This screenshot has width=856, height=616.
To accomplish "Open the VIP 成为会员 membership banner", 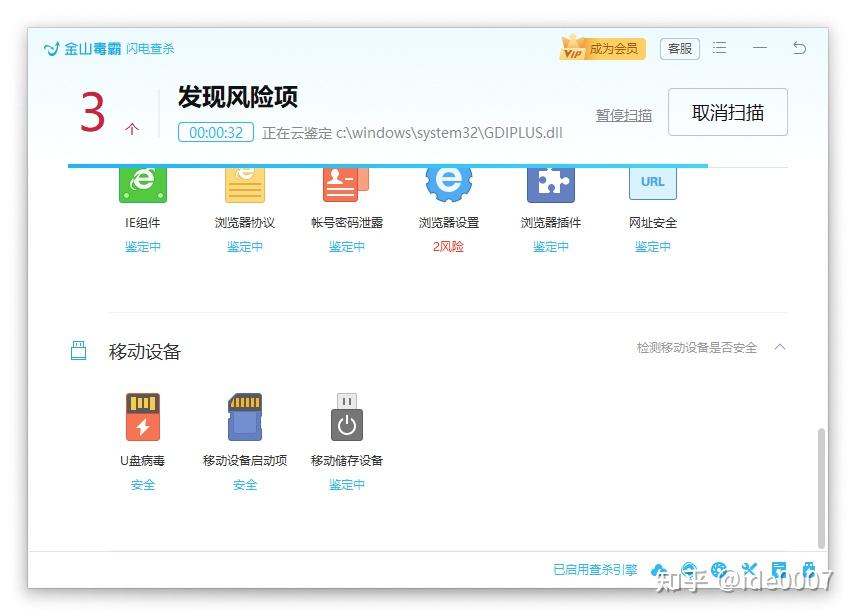I will [x=601, y=47].
